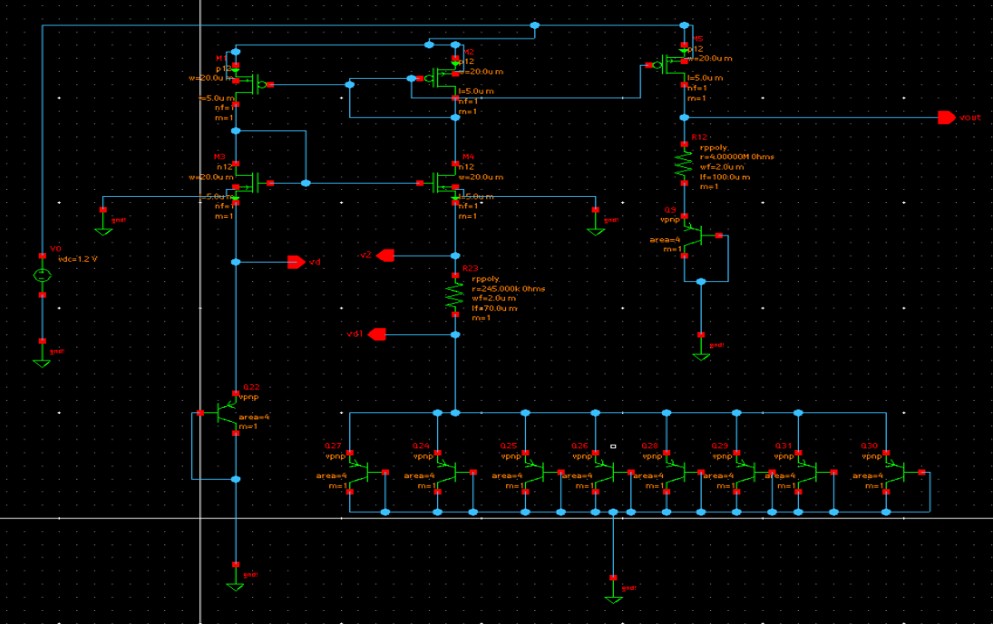Click the vout output pin
This screenshot has height=624, width=993.
948,115
